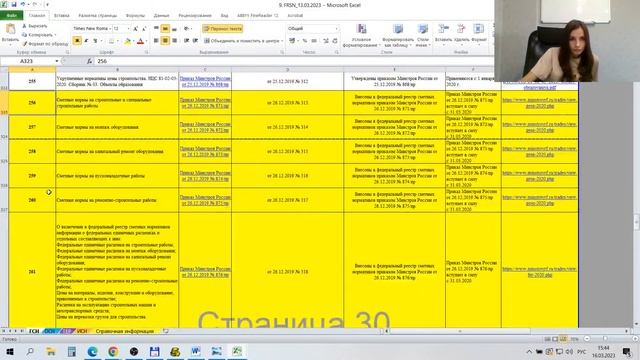Click the decrease indent icon

(186, 41)
